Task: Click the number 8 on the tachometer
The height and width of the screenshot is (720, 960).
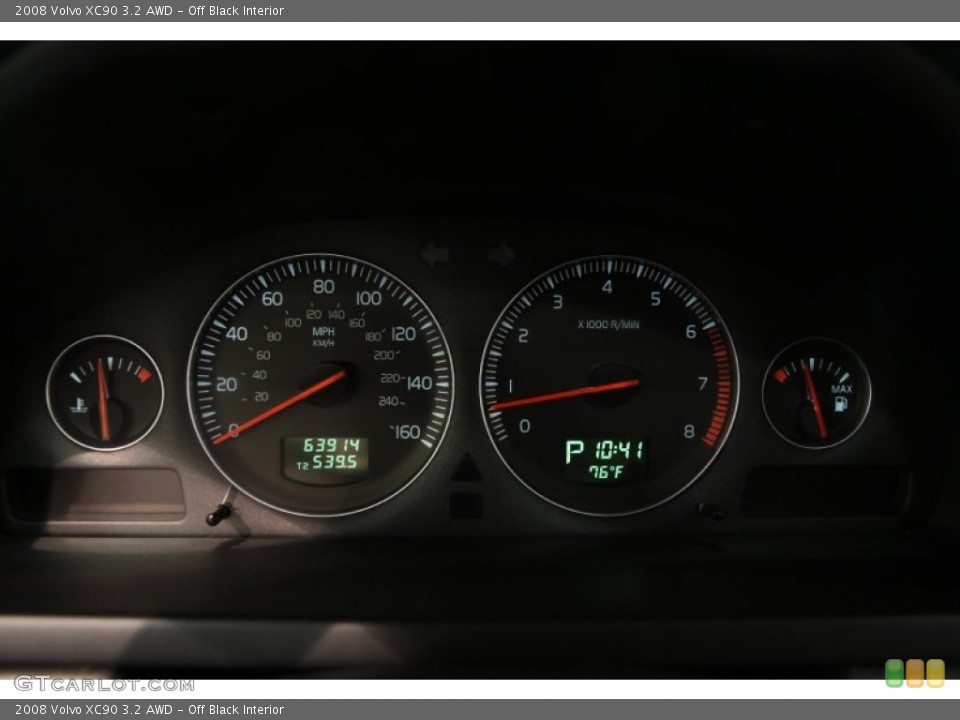Action: point(689,432)
